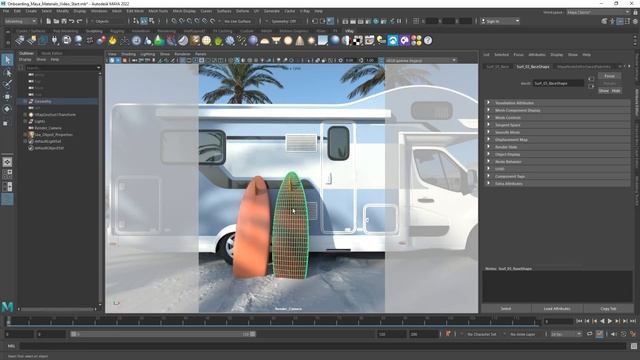Screen dimensions: 640x360
Task: Click the blue spiky sphere shelf icon
Action: coord(230,40)
